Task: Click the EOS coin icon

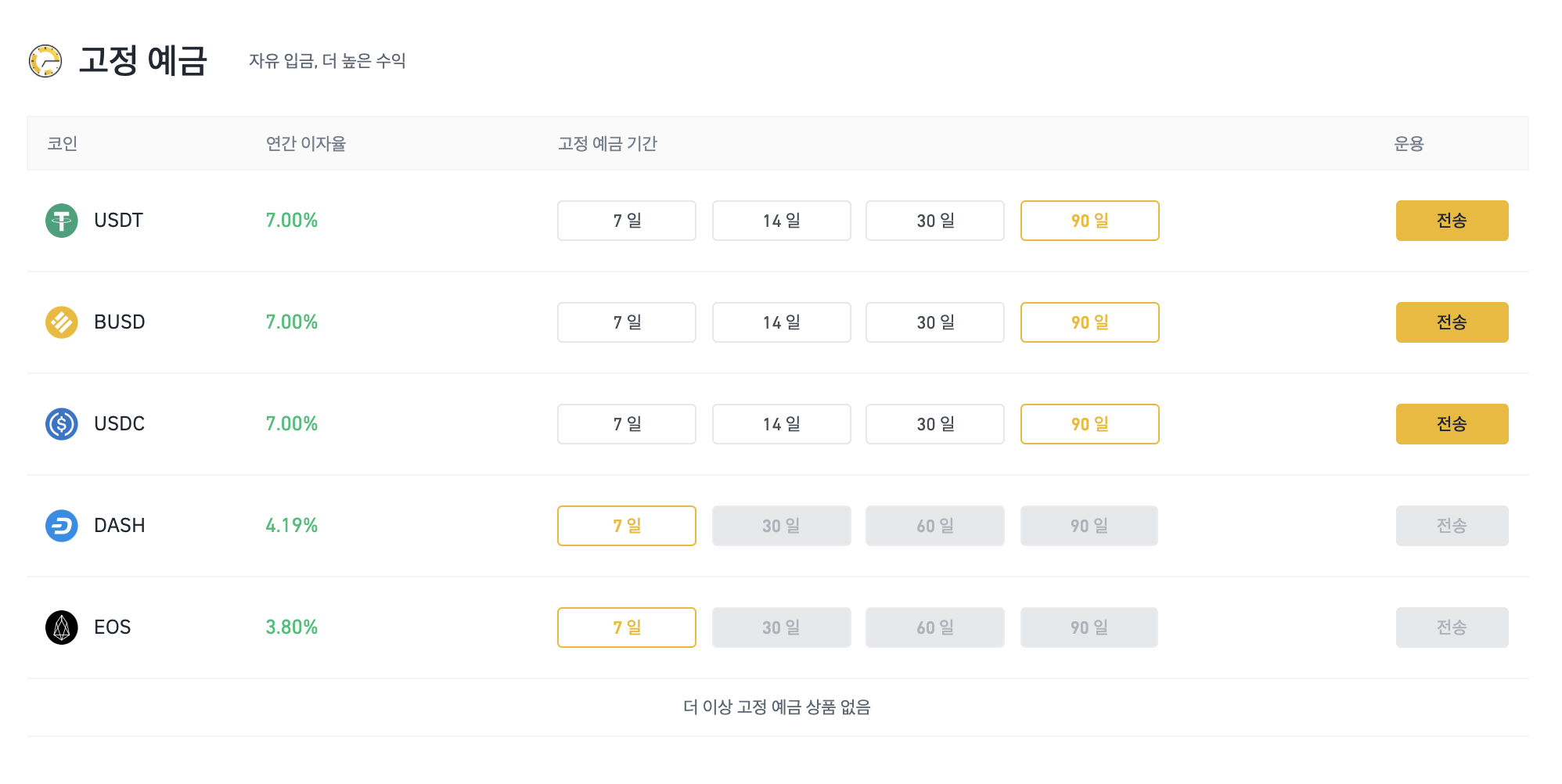Action: coord(62,628)
